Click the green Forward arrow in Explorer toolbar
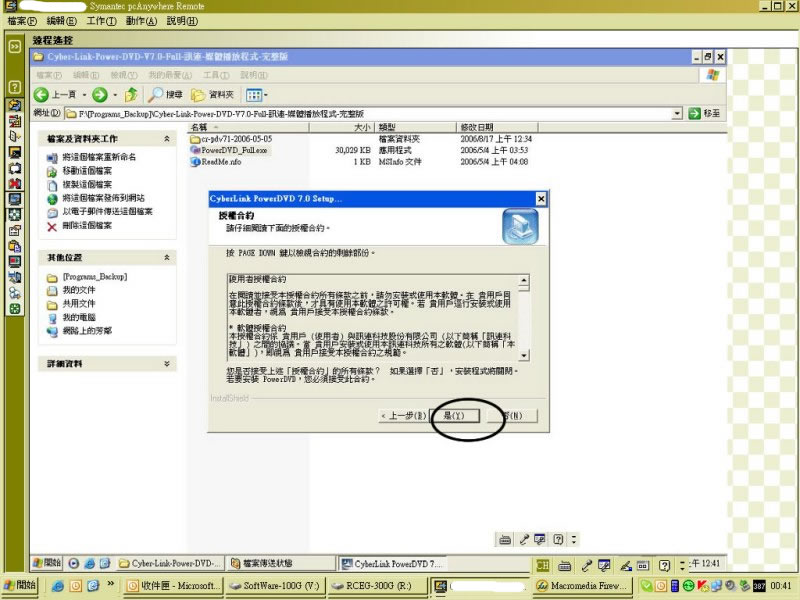 click(99, 94)
